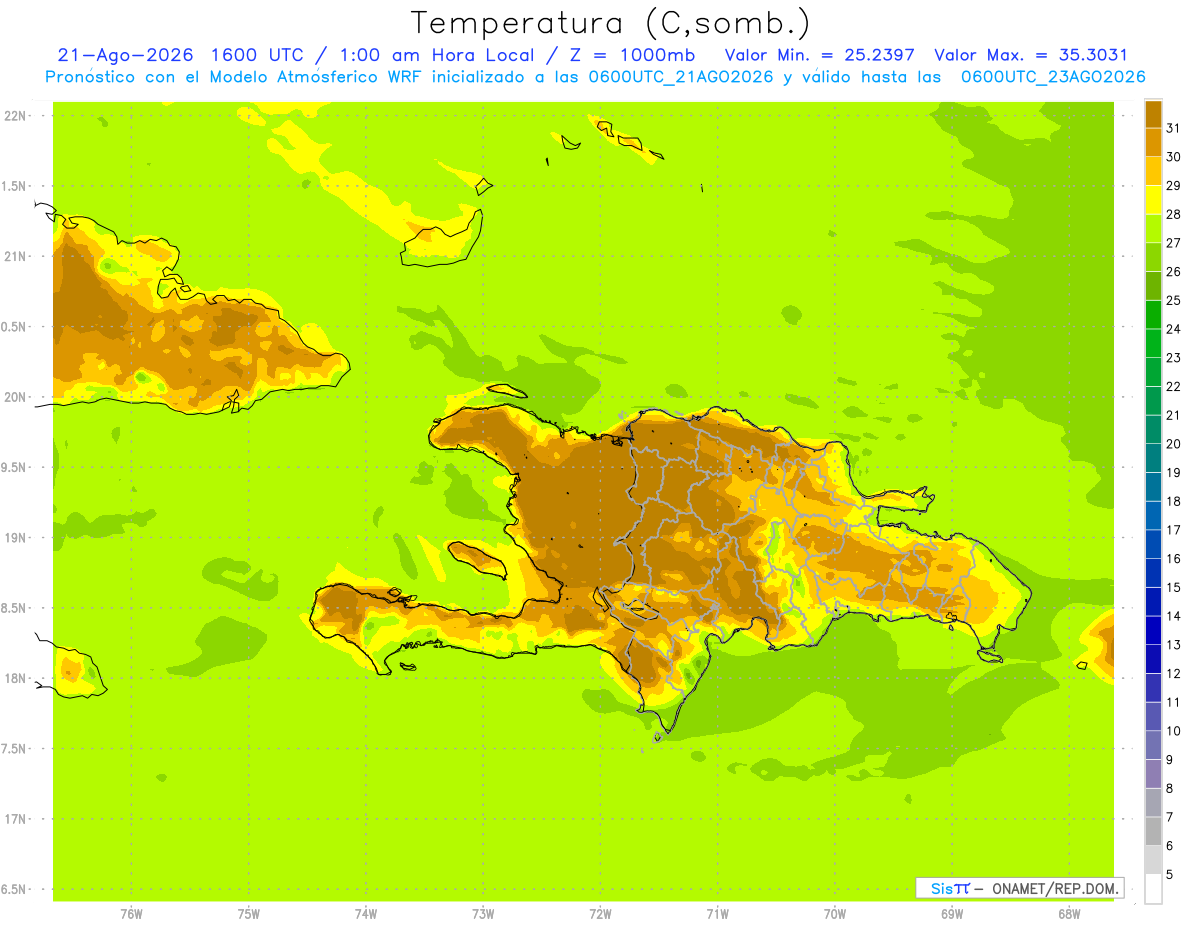Click the "70W" longitude label
The width and height of the screenshot is (1200, 927).
tap(835, 913)
